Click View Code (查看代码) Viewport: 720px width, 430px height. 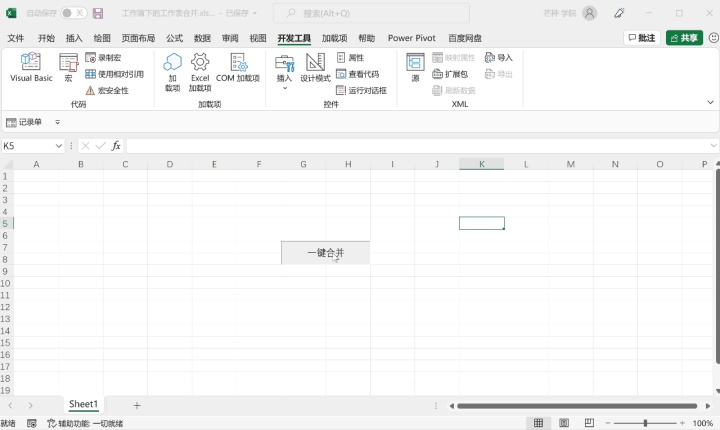(358, 74)
